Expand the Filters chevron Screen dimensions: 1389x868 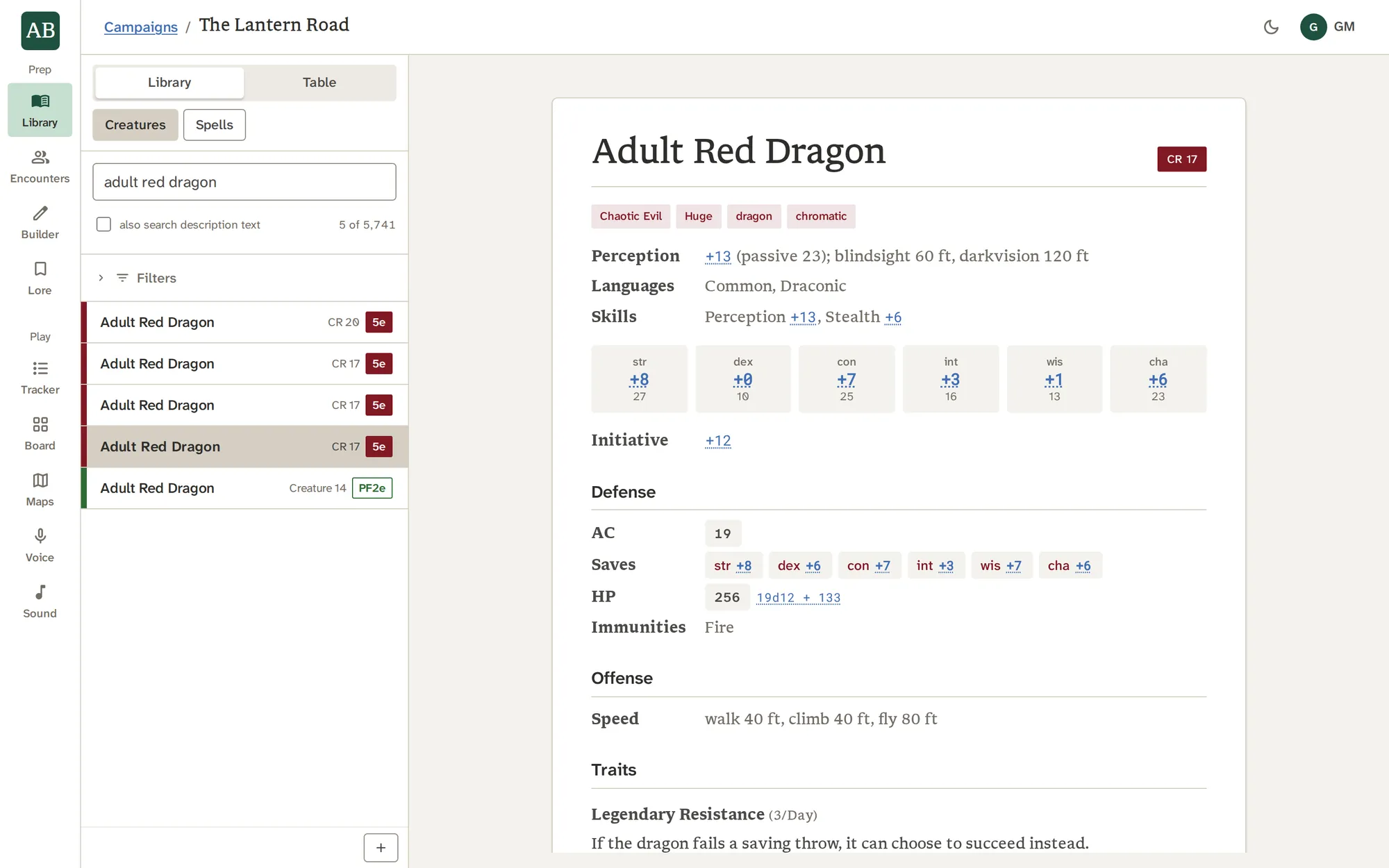click(x=101, y=278)
